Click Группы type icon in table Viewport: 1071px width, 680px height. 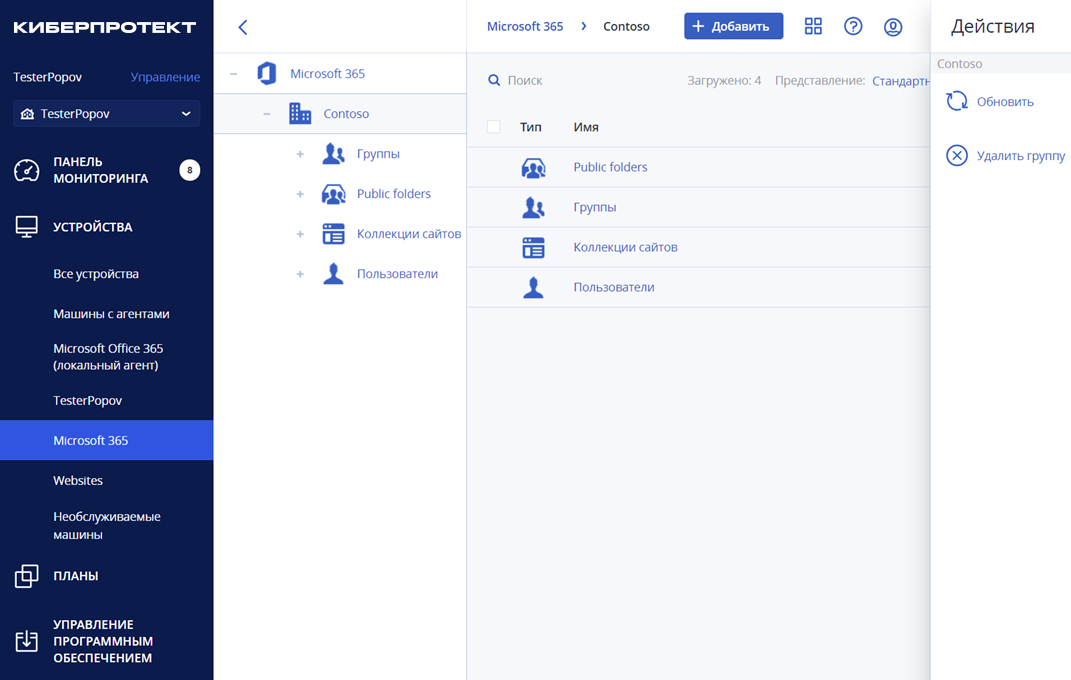533,207
